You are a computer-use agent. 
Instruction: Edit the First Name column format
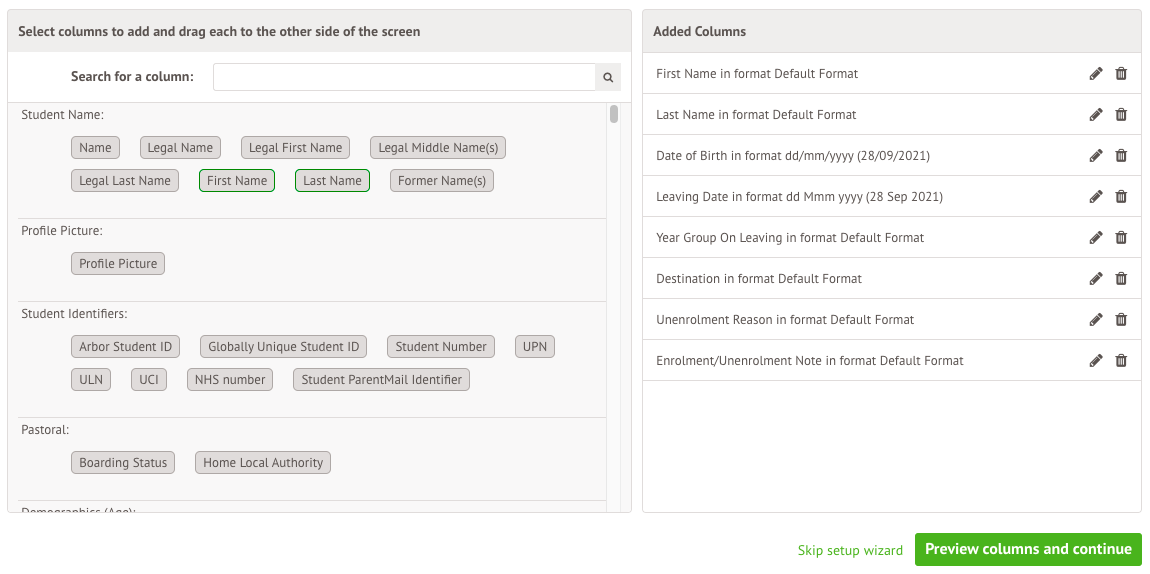[x=1096, y=74]
